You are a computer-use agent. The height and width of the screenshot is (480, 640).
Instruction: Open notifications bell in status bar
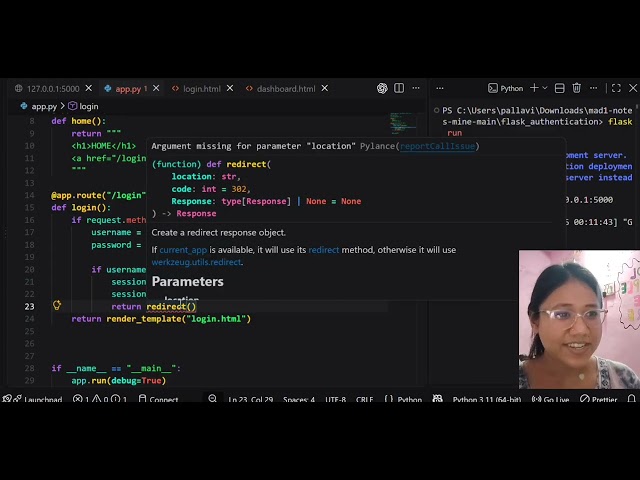[631, 399]
